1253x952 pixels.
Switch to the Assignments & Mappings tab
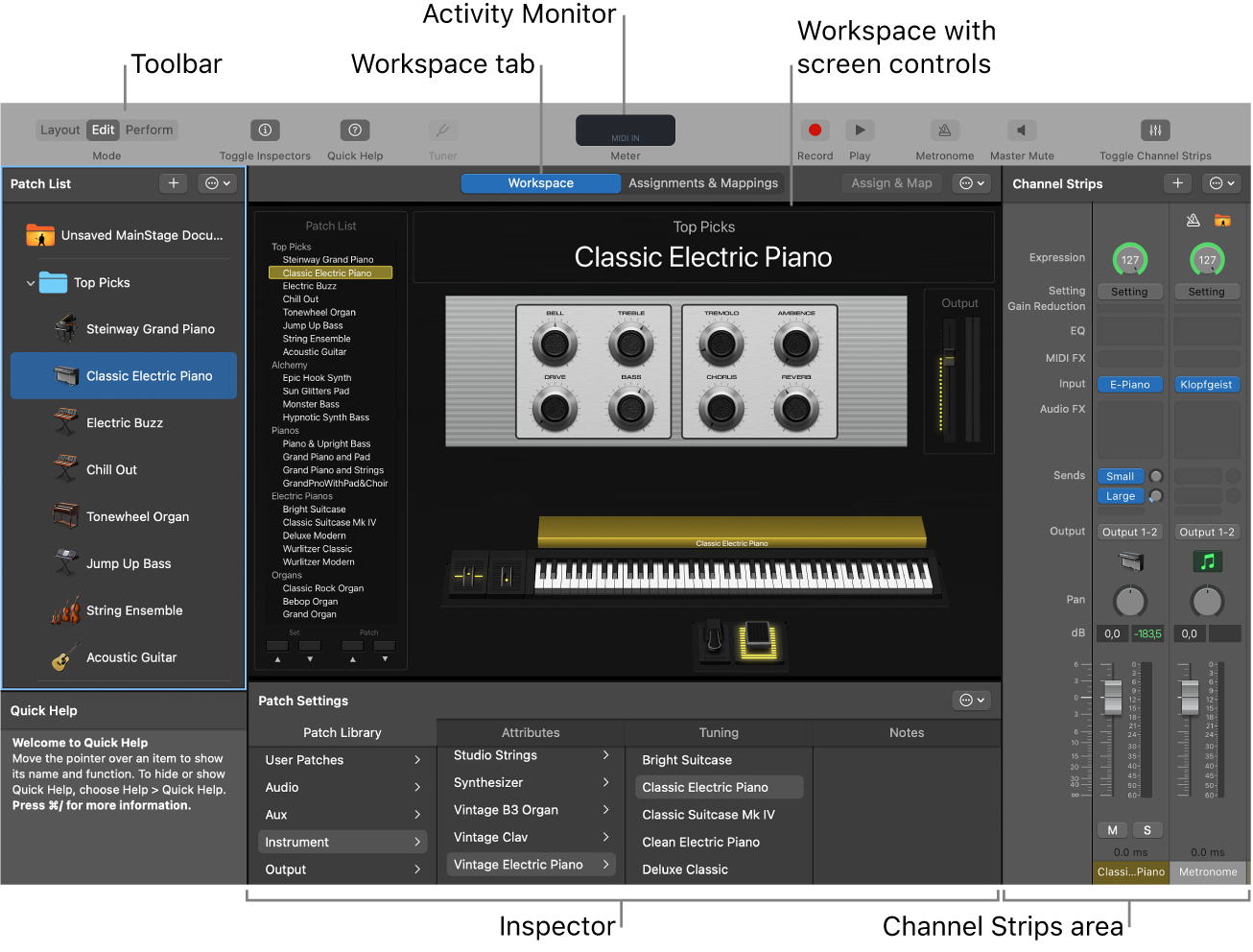703,183
